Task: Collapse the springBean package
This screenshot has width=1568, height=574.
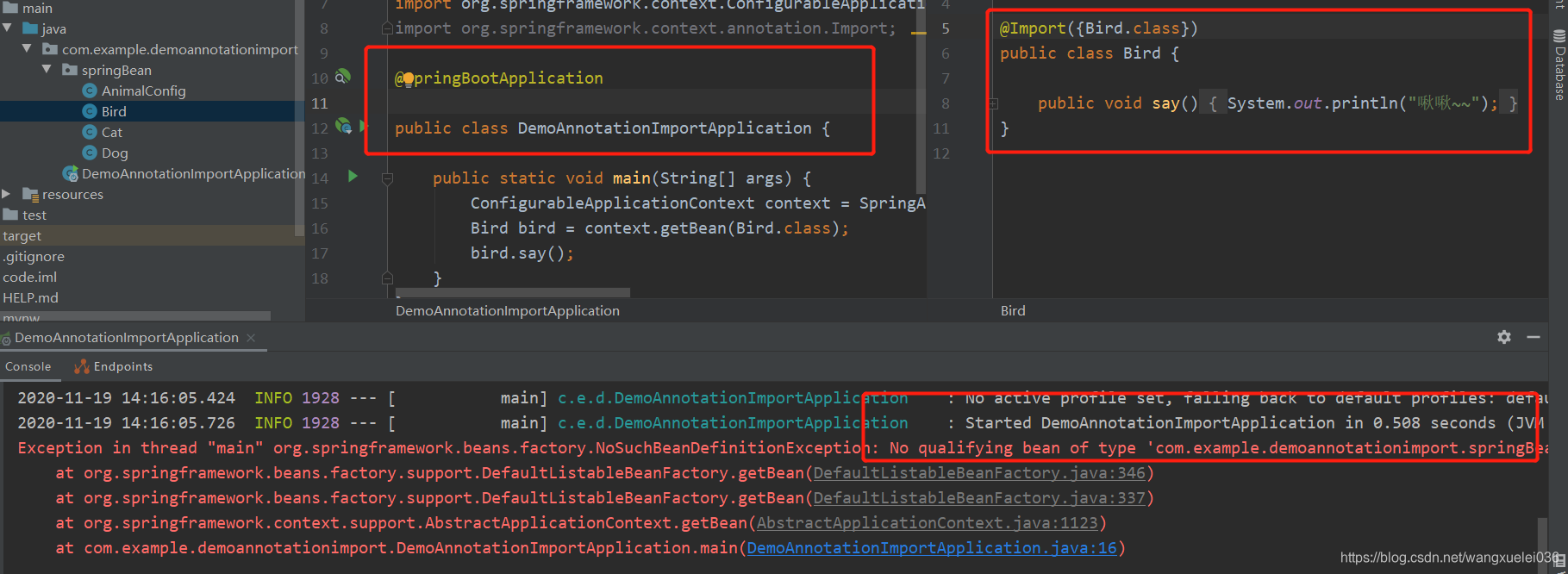Action: (x=47, y=70)
